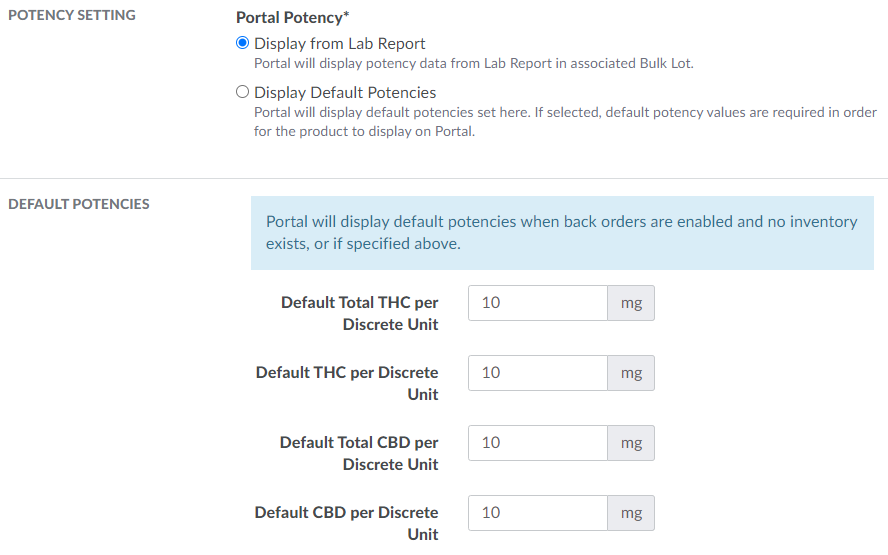Click the DEFAULT POTENCIES section heading

tap(79, 204)
